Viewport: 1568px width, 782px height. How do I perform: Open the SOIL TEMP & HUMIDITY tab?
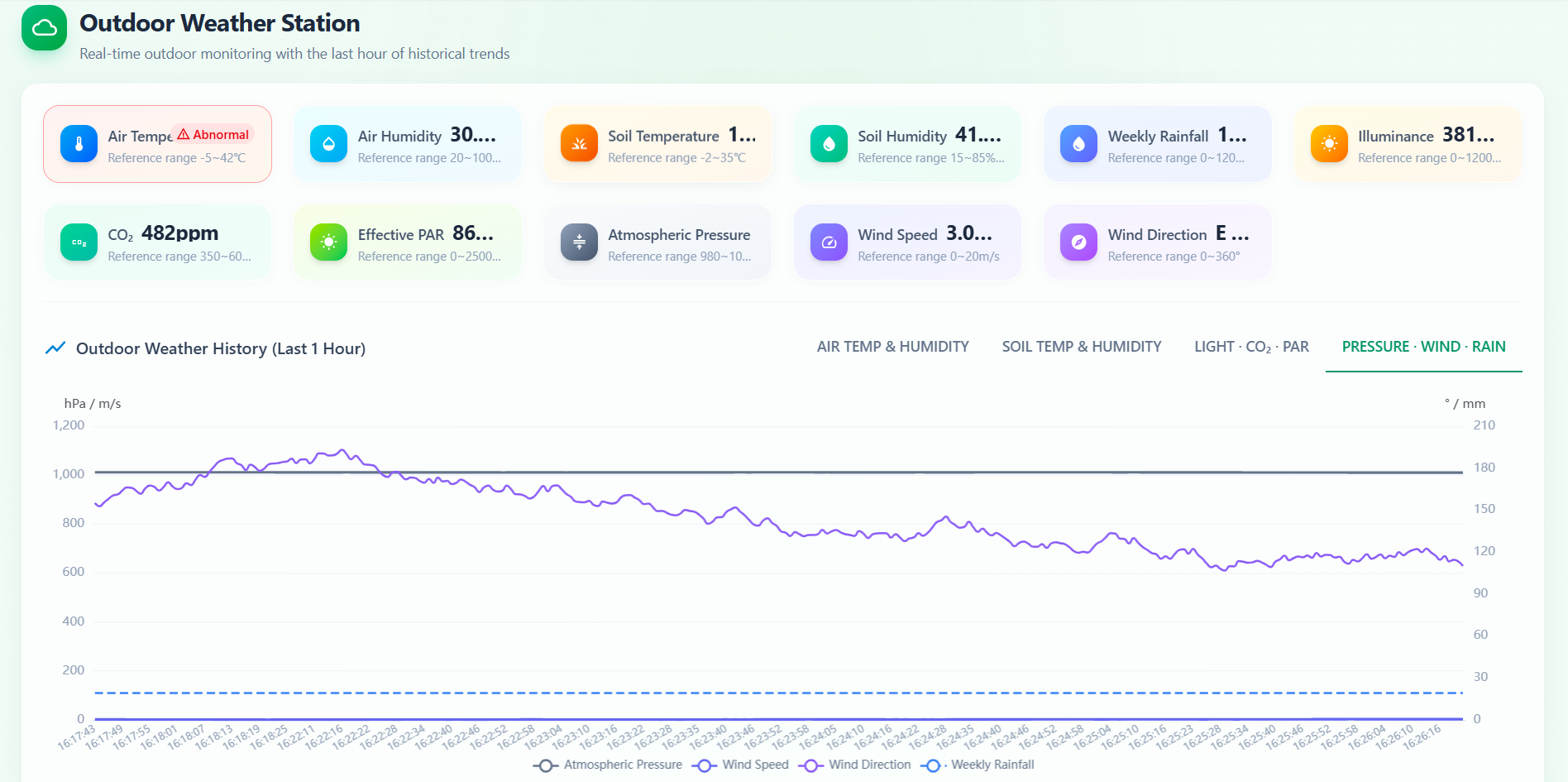(1082, 347)
